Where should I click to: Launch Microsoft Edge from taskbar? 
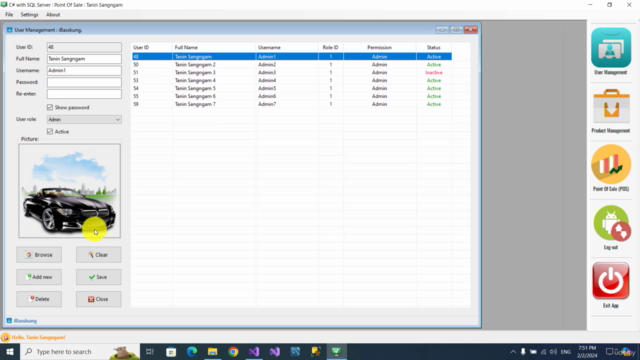click(192, 351)
